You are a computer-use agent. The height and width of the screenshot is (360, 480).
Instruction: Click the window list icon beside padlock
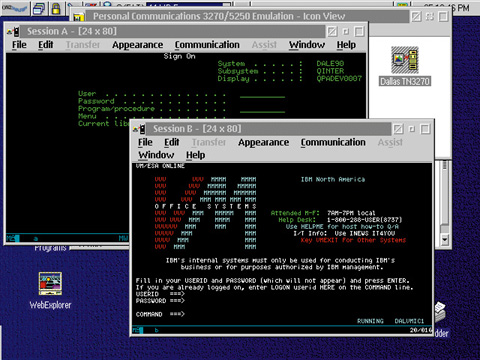[x=39, y=8]
